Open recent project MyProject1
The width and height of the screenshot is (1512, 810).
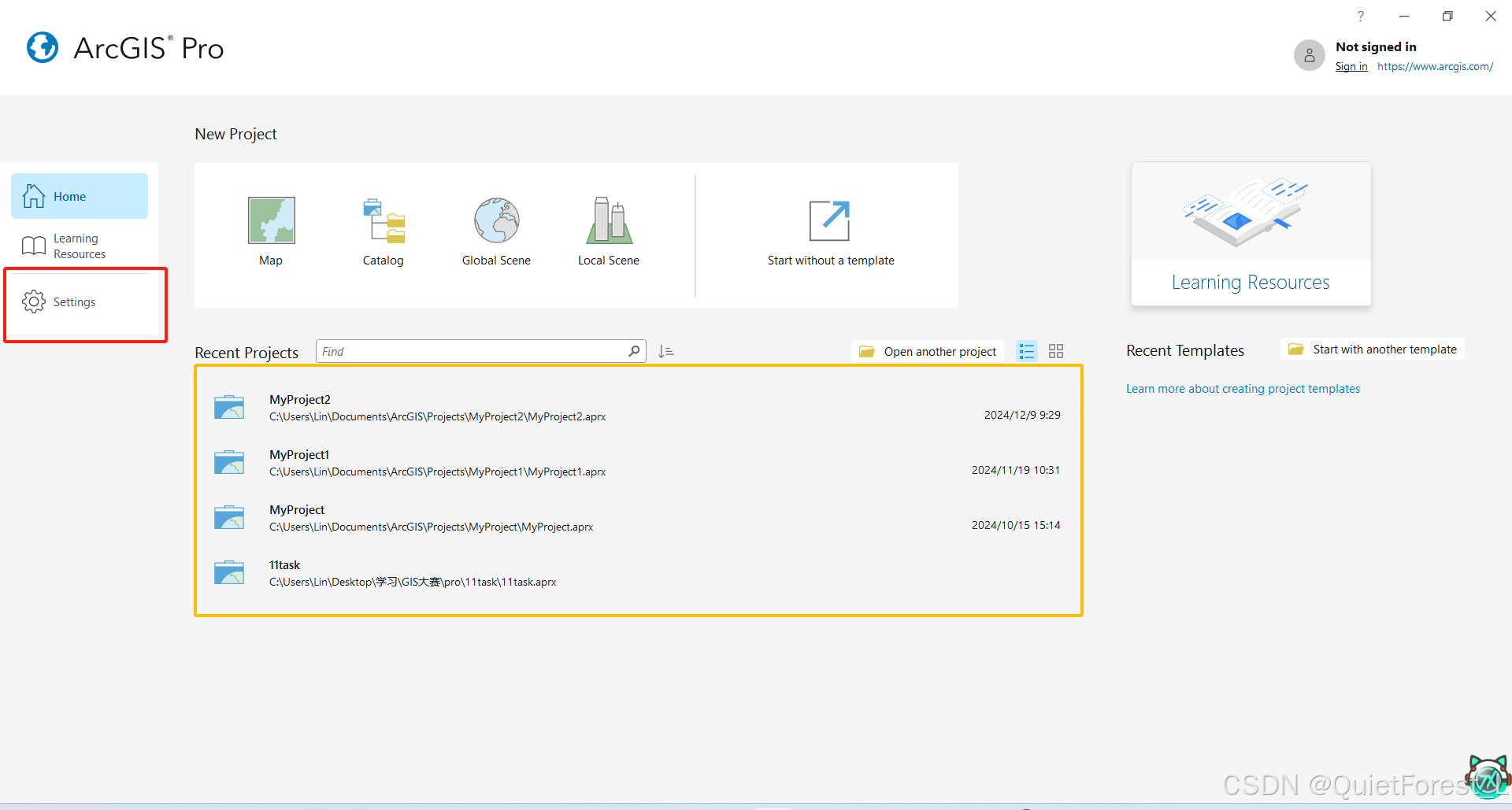click(x=638, y=463)
